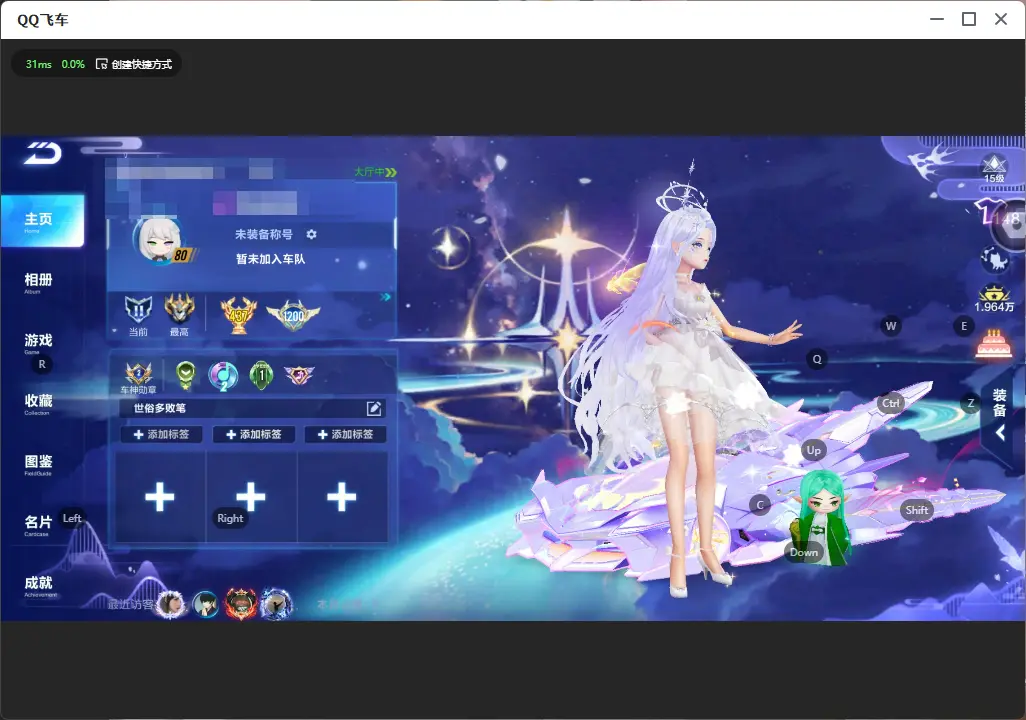Click the player avatar with level 80
The image size is (1026, 720).
pyautogui.click(x=161, y=240)
